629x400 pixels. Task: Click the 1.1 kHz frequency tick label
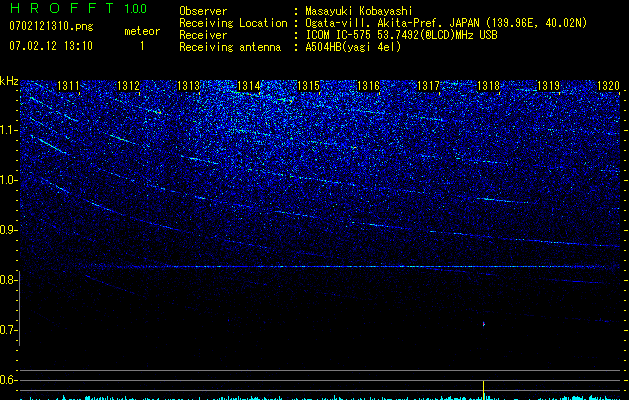pyautogui.click(x=9, y=130)
